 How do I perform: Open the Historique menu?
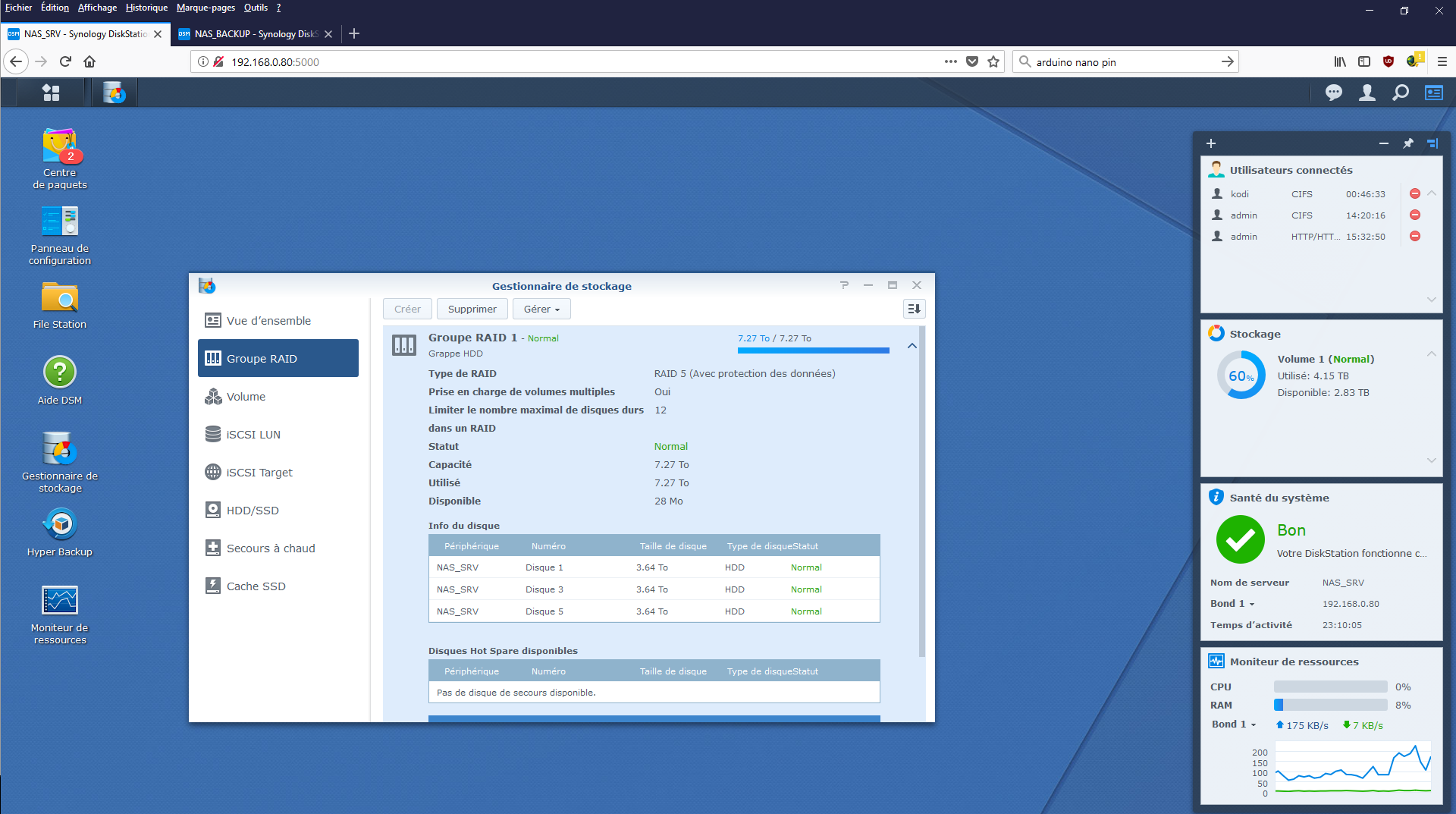tap(146, 8)
